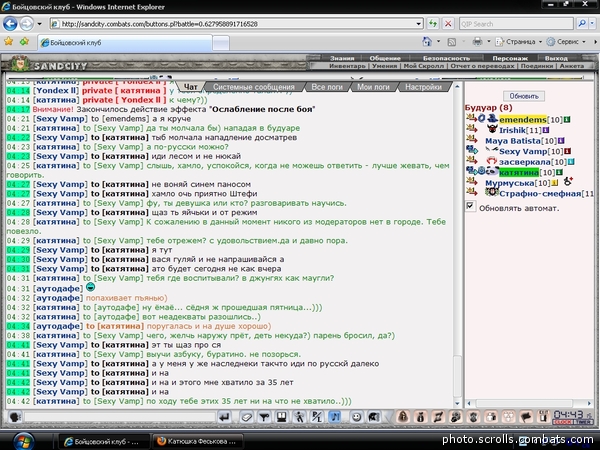Click the eraser clear-chat icon
This screenshot has width=600, height=450.
[x=246, y=417]
